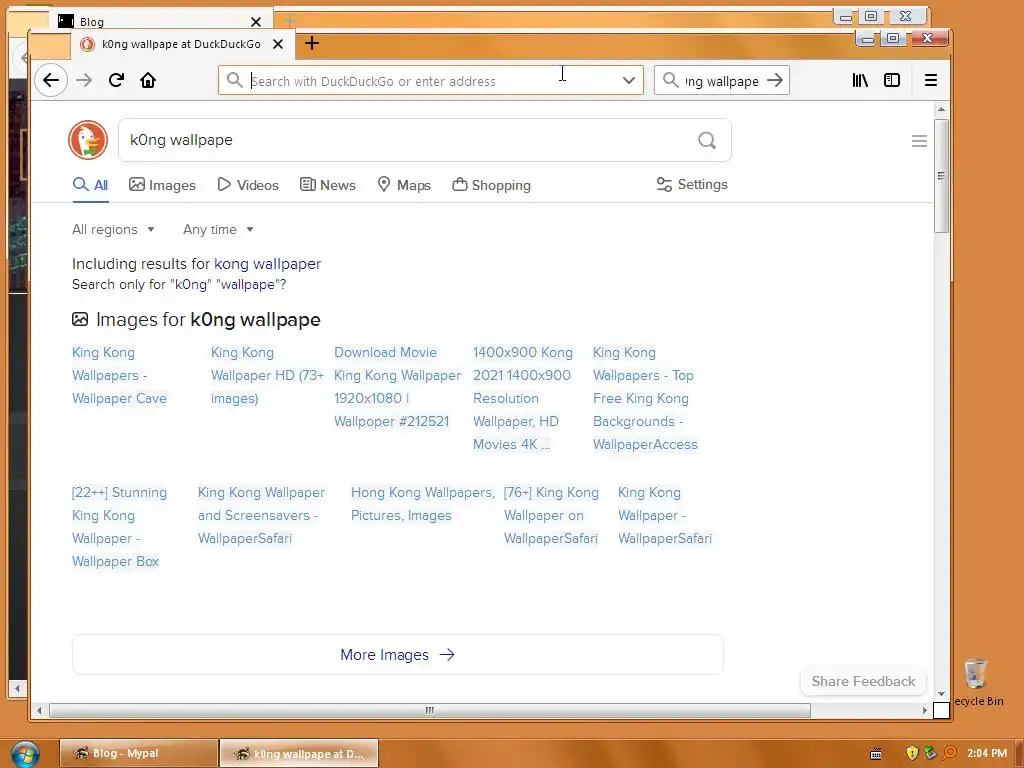The height and width of the screenshot is (768, 1024).
Task: Open 1400x900 Kong 2021 Resolution Wallpaper link
Action: pos(522,398)
